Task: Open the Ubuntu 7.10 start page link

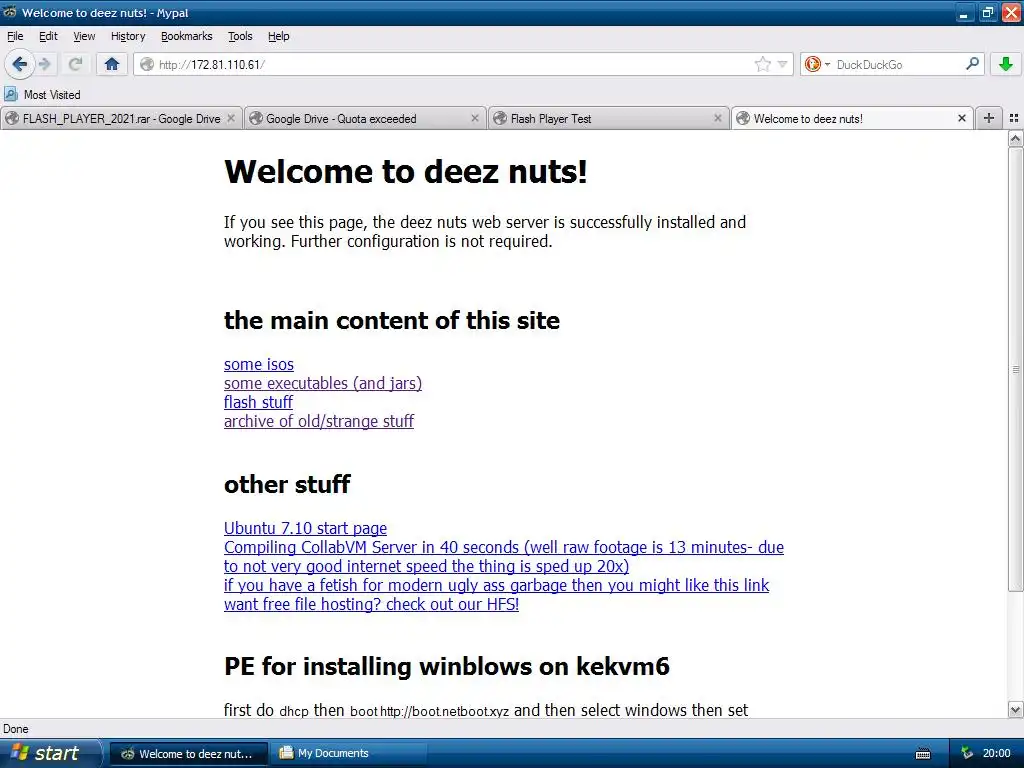Action: click(x=305, y=528)
